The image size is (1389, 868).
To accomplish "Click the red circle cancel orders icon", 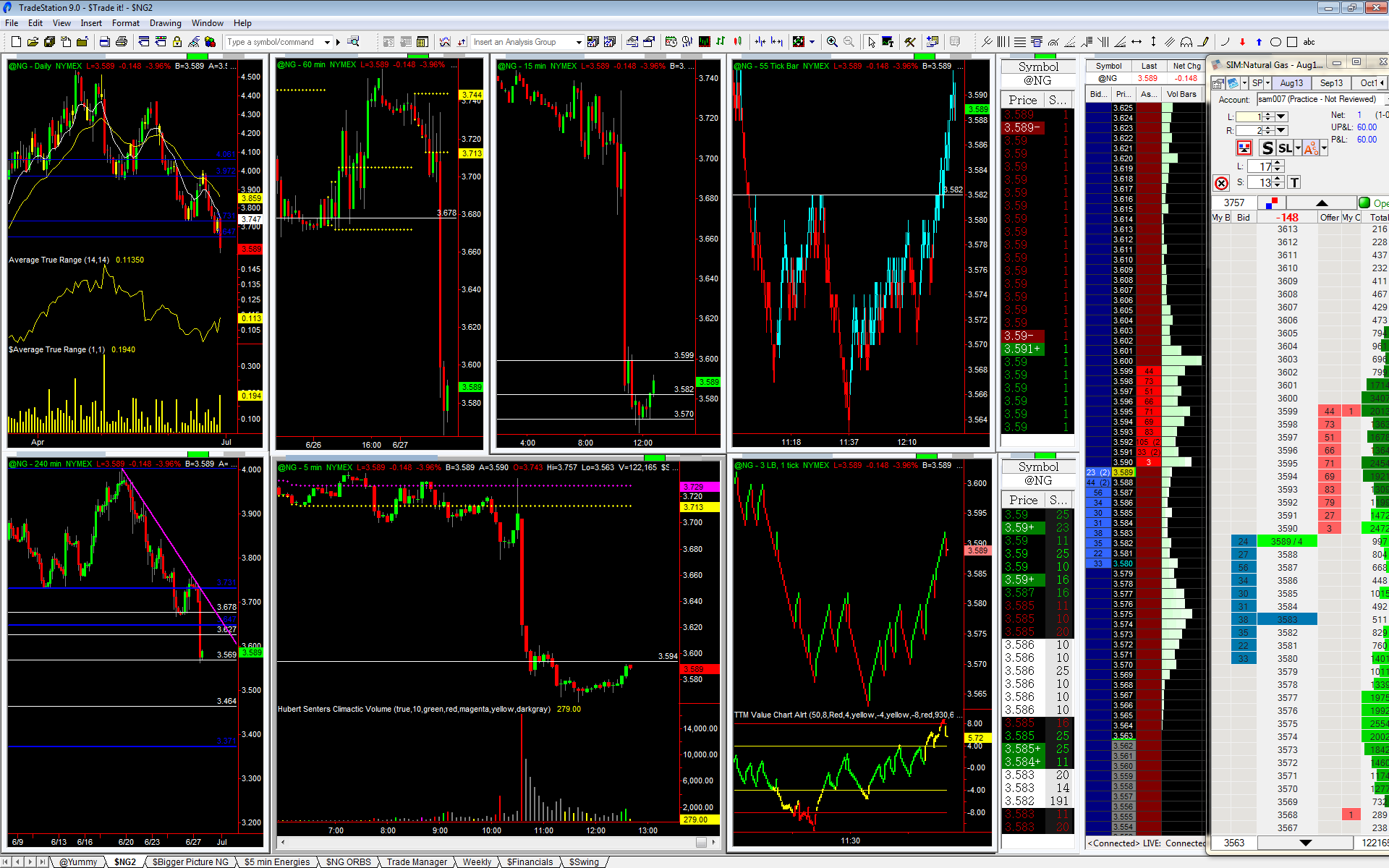I will pos(1221,183).
